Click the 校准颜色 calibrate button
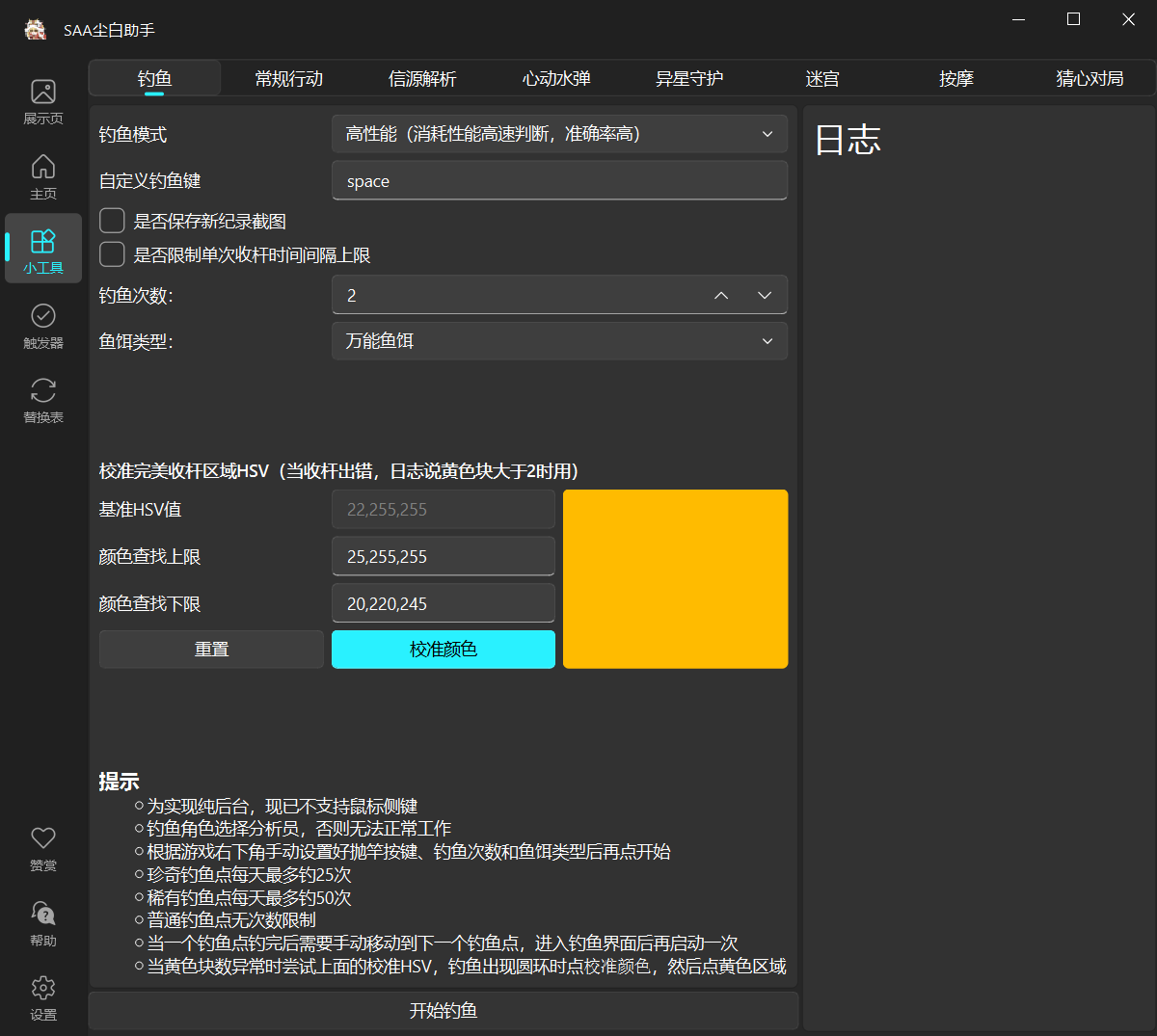 [x=444, y=650]
